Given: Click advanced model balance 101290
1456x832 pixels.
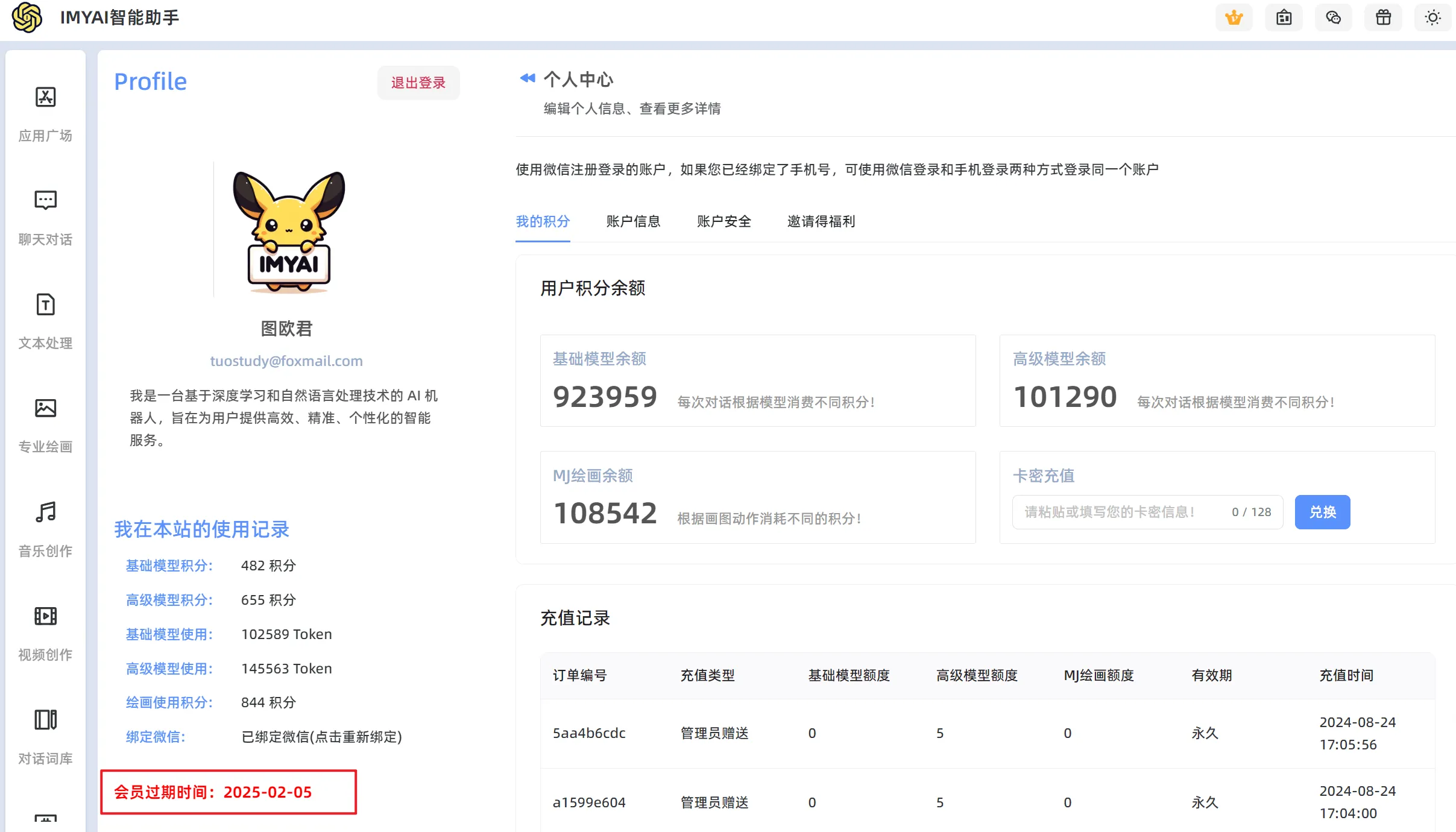Looking at the screenshot, I should click(1065, 397).
